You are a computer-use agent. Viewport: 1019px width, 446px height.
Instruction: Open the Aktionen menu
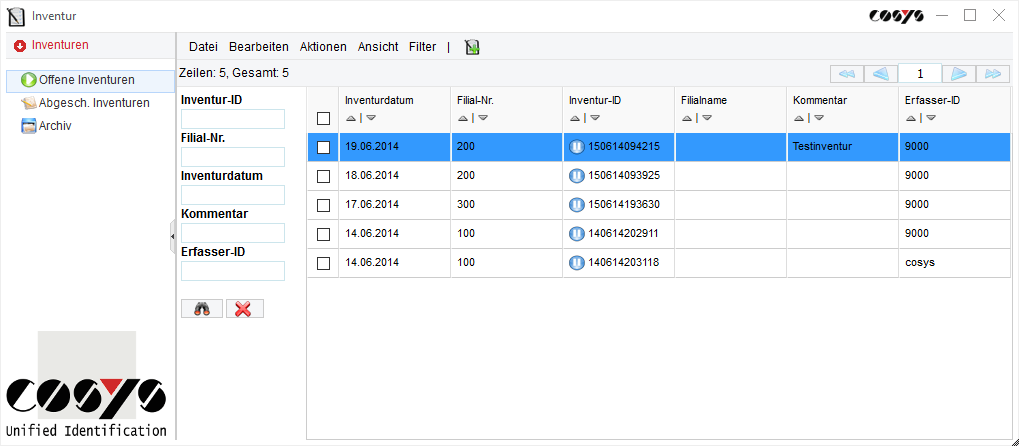pos(323,47)
